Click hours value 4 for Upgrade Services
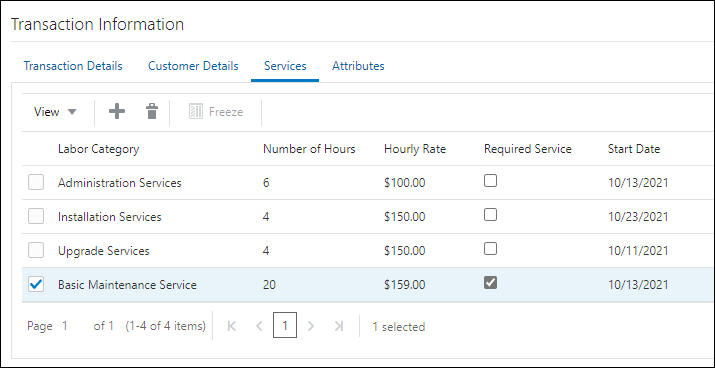The image size is (715, 368). click(x=266, y=251)
